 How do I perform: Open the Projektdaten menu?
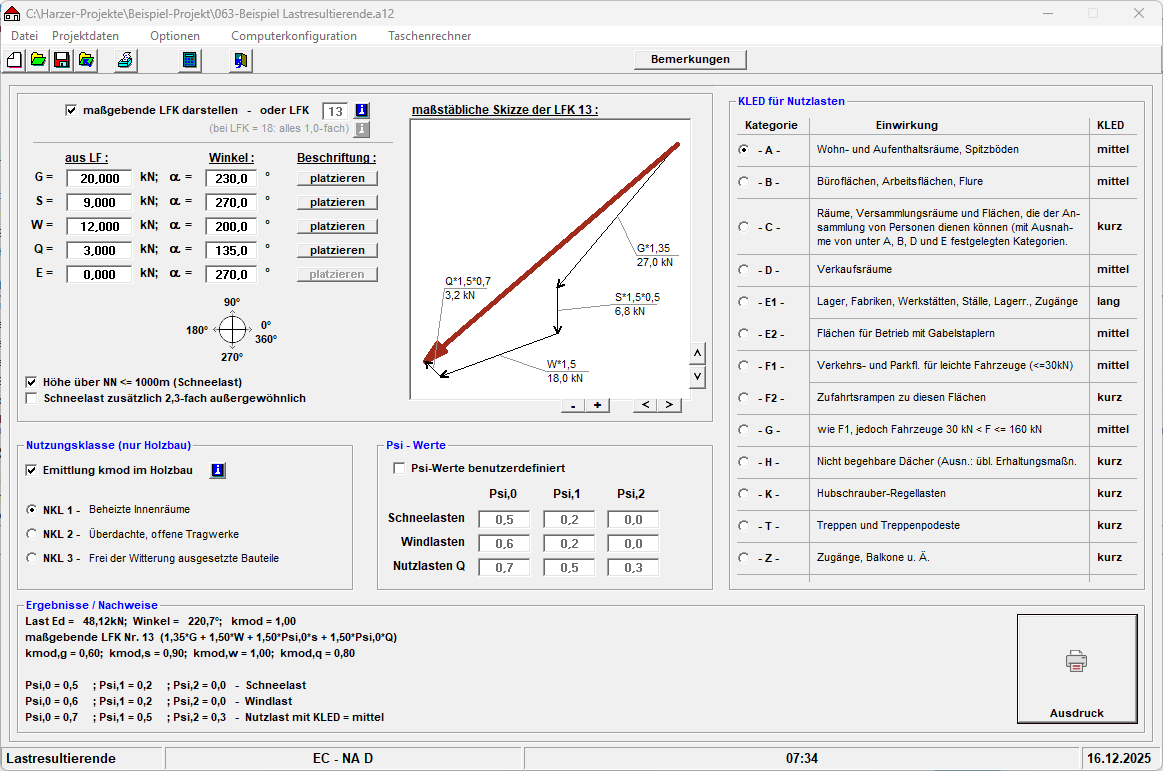coord(85,36)
